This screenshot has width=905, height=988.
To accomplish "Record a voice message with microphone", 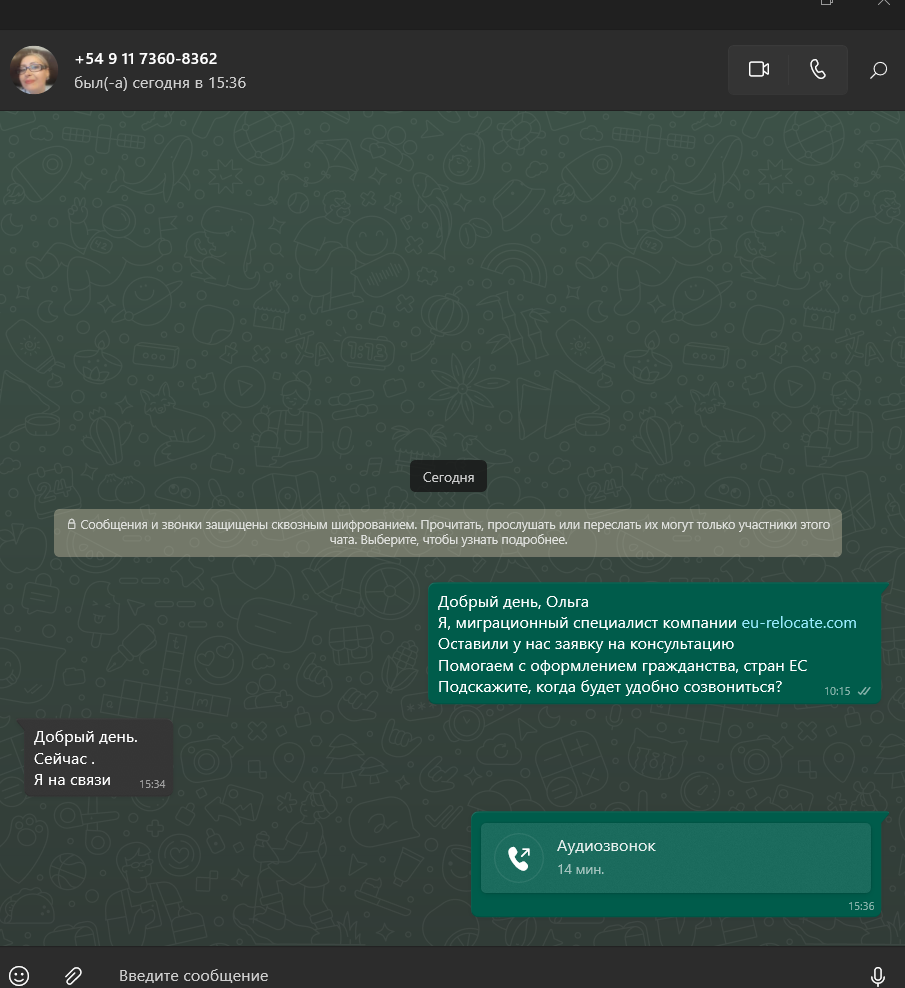I will pyautogui.click(x=877, y=975).
